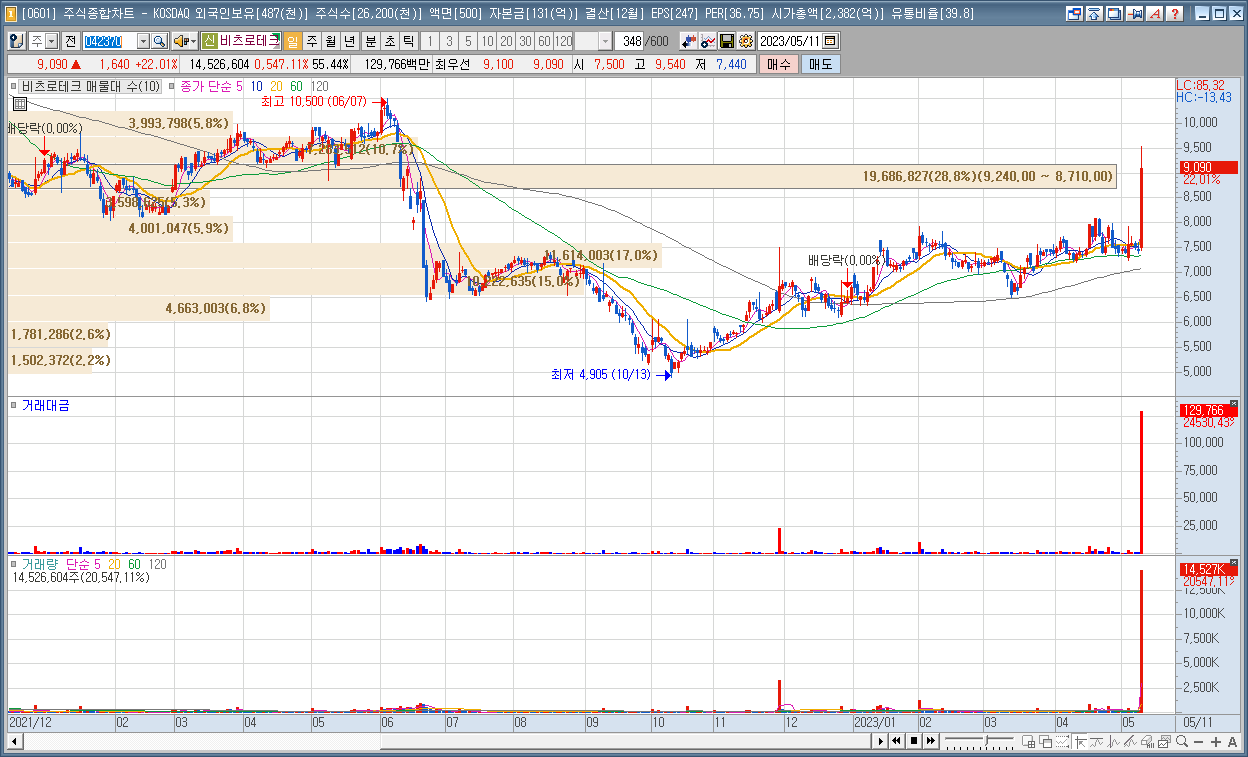Edit the 2023/05/11 date field
The image size is (1248, 757).
[x=789, y=41]
